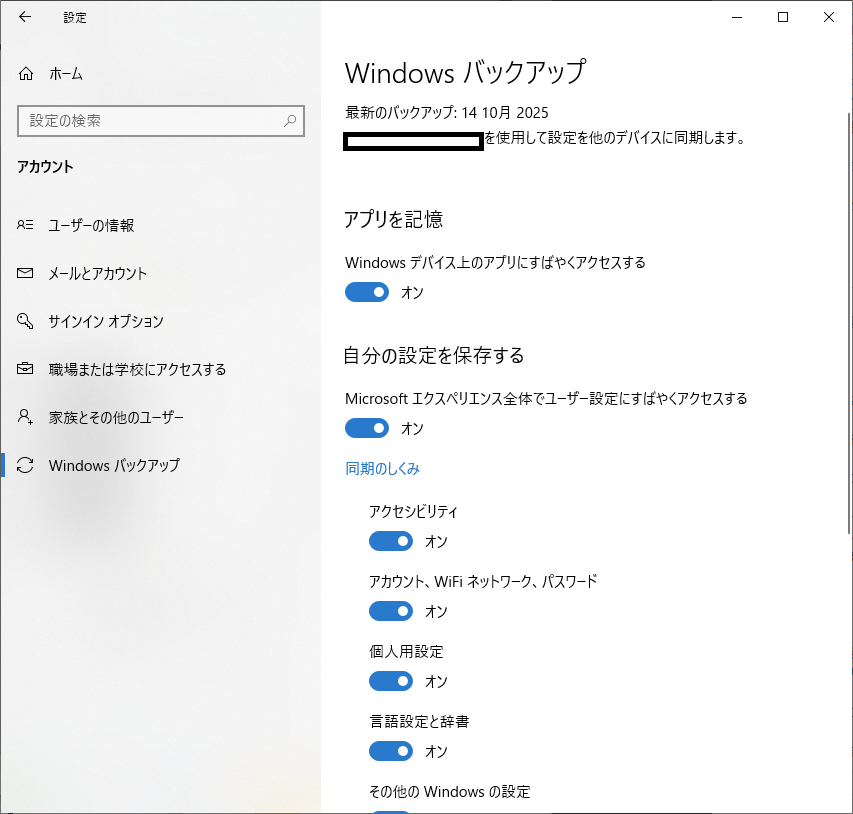Viewport: 853px width, 814px height.
Task: Maximize the Settings window
Action: coord(783,17)
